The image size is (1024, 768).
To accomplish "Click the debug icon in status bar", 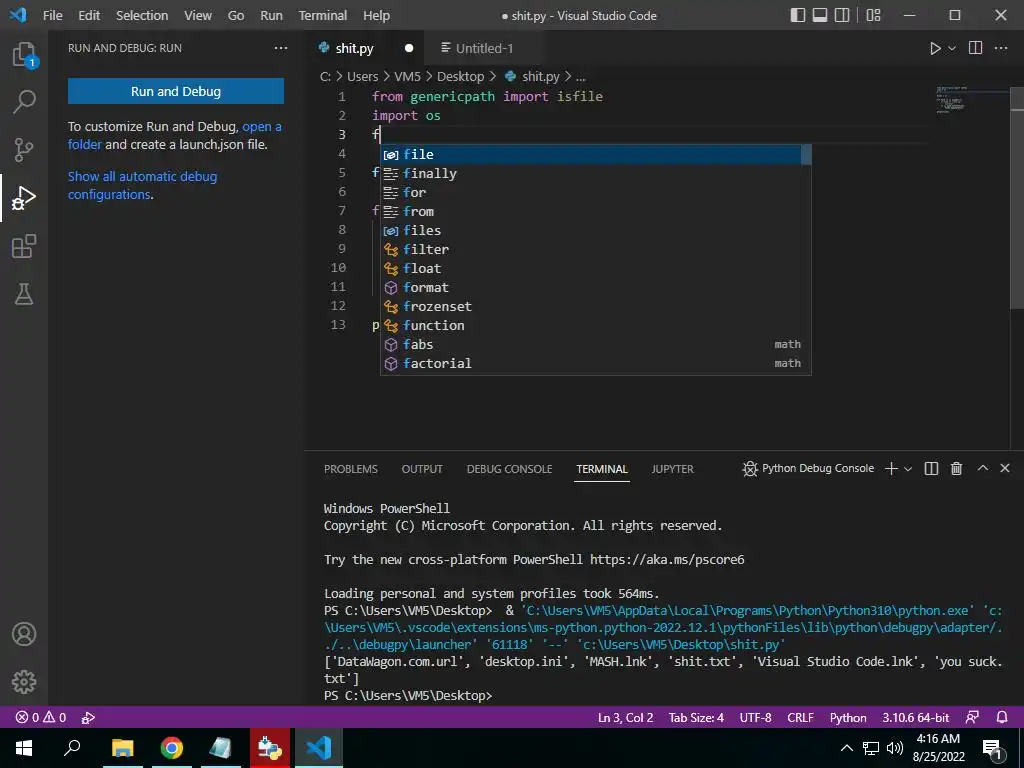I will [88, 718].
